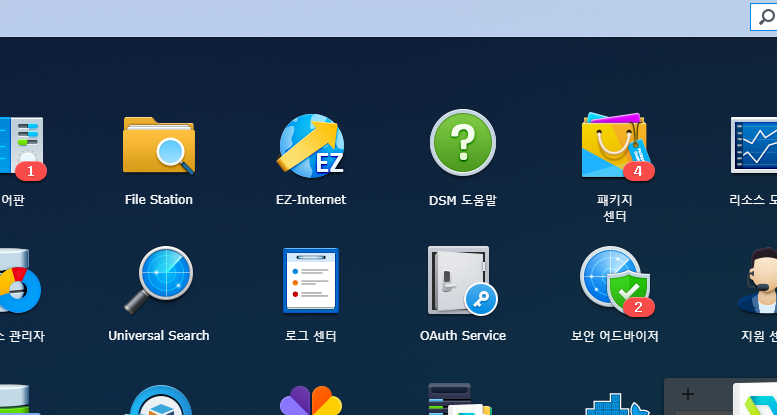This screenshot has height=415, width=777.
Task: Click the plus button on widget panel
Action: tap(688, 394)
